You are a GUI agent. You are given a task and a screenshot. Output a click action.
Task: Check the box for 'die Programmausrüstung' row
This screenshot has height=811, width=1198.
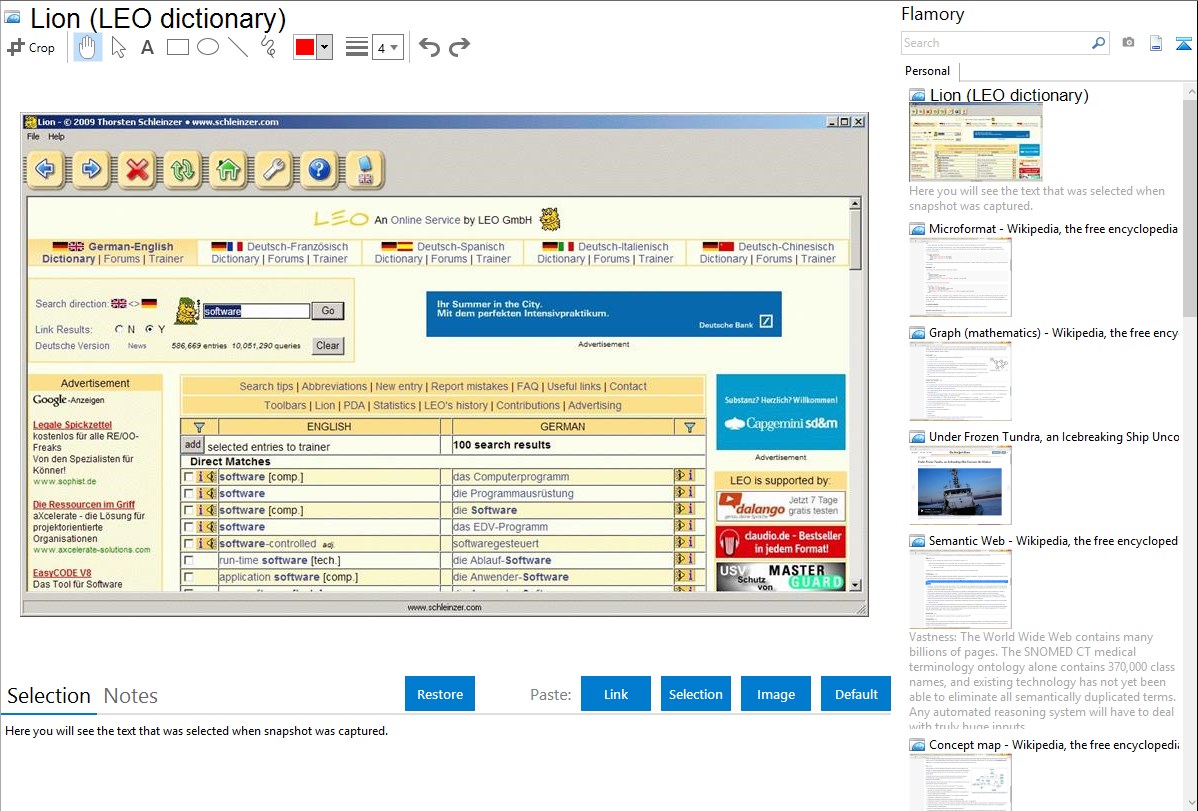tap(189, 494)
